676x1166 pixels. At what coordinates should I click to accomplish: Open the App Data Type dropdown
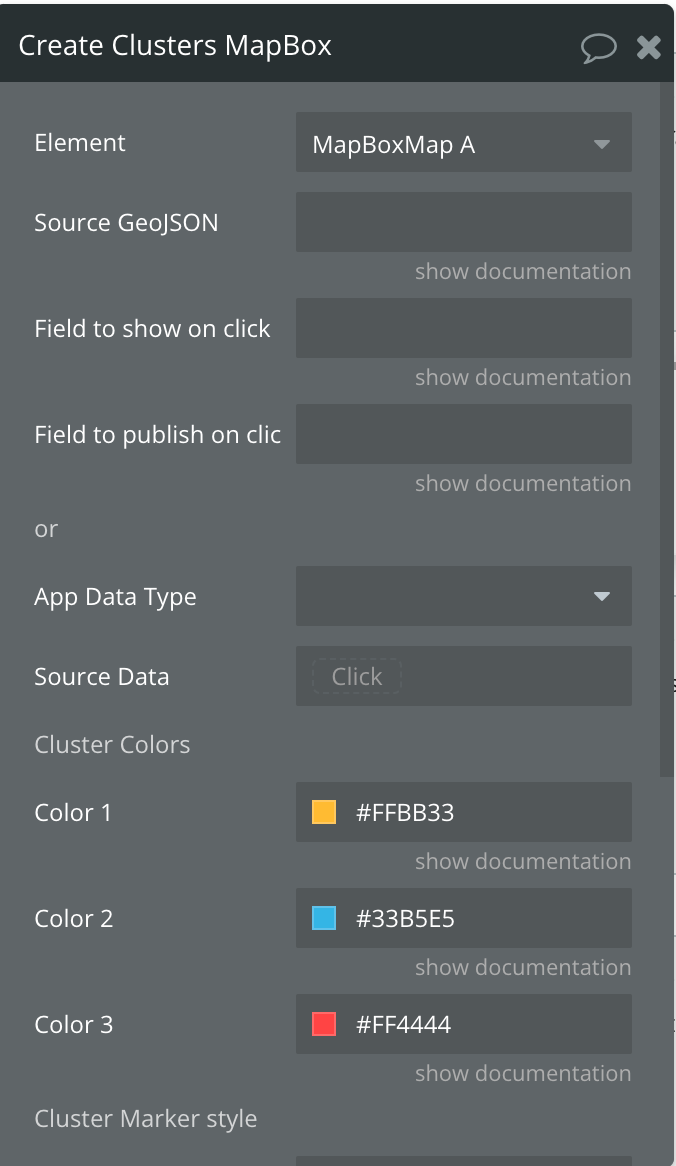463,596
